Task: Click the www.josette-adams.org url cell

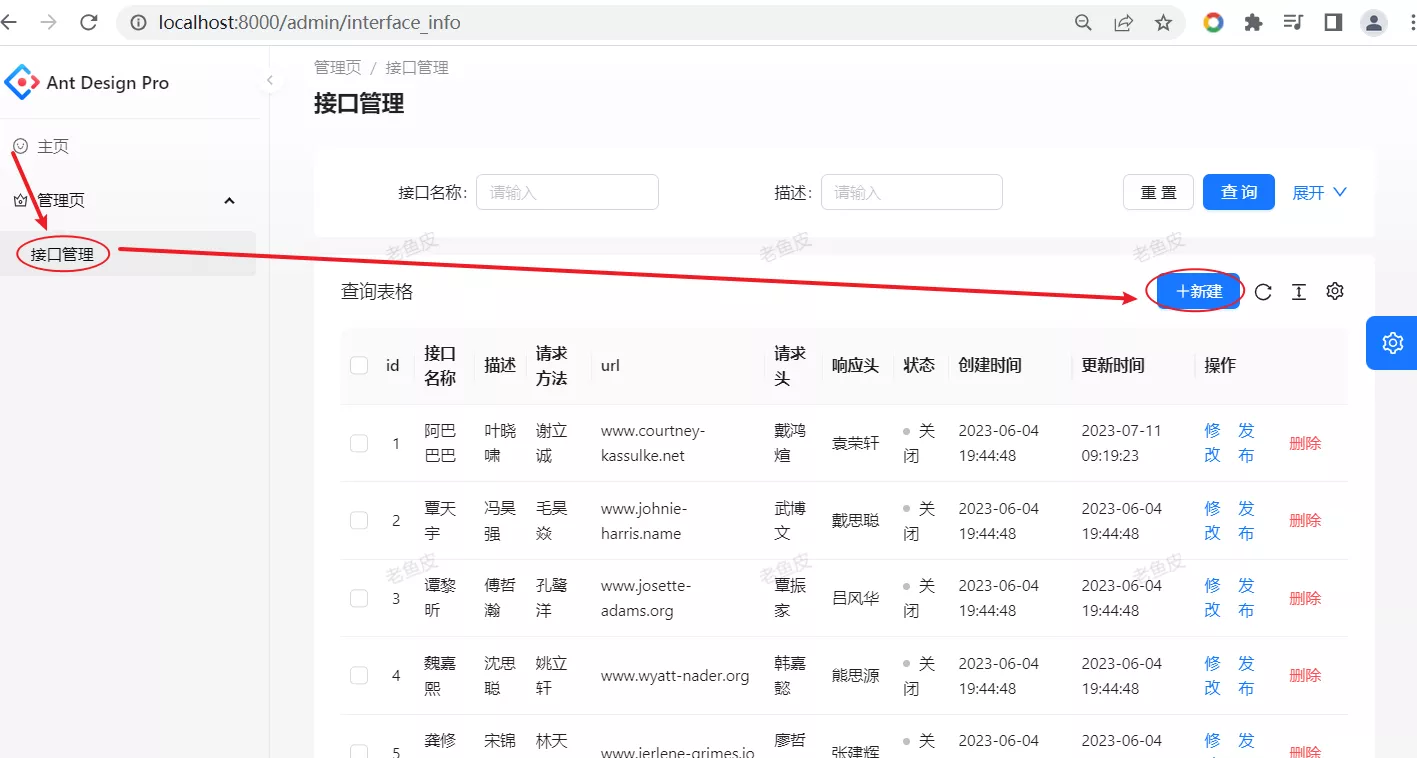Action: (646, 598)
